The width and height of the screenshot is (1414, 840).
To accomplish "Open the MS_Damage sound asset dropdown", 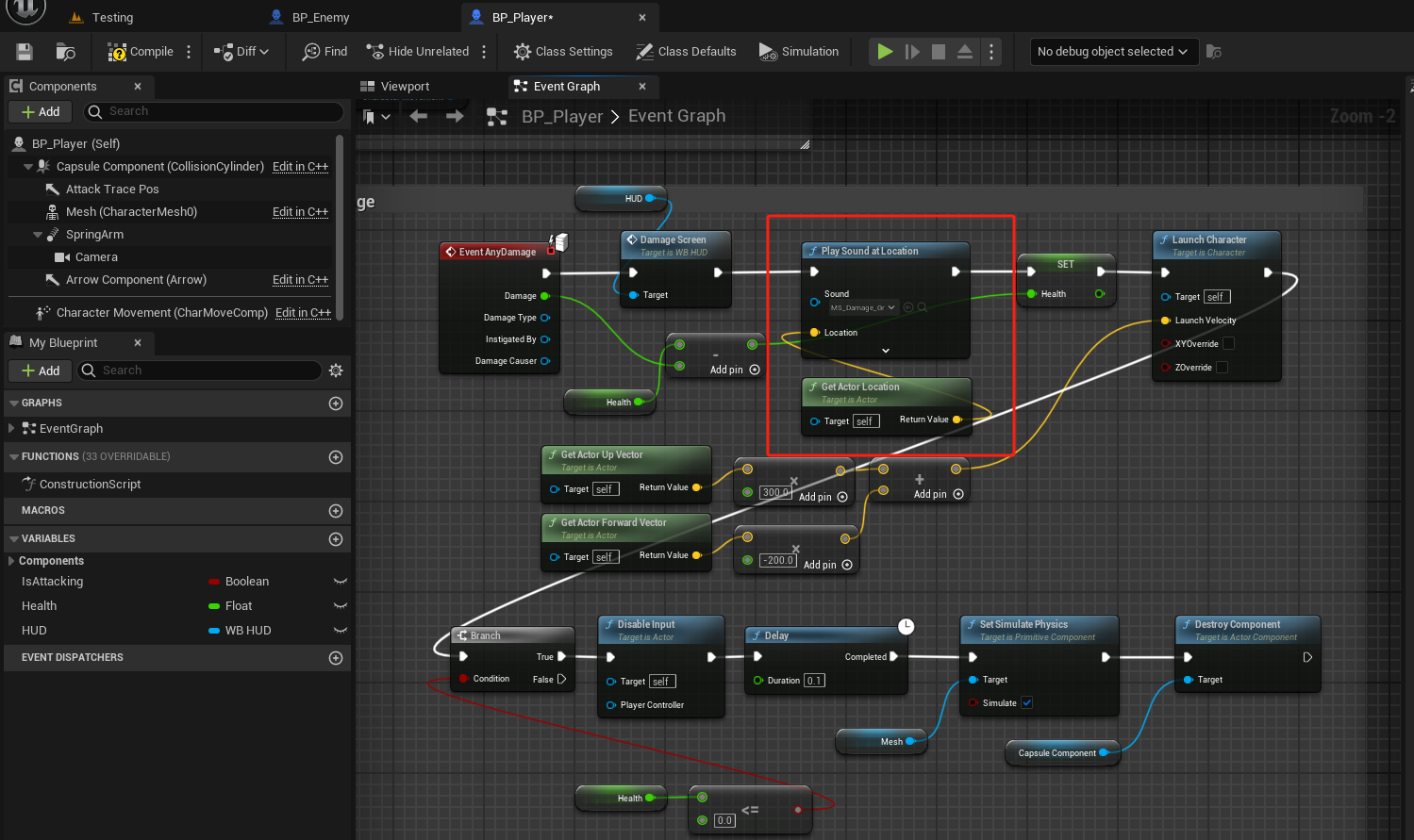I will [862, 307].
